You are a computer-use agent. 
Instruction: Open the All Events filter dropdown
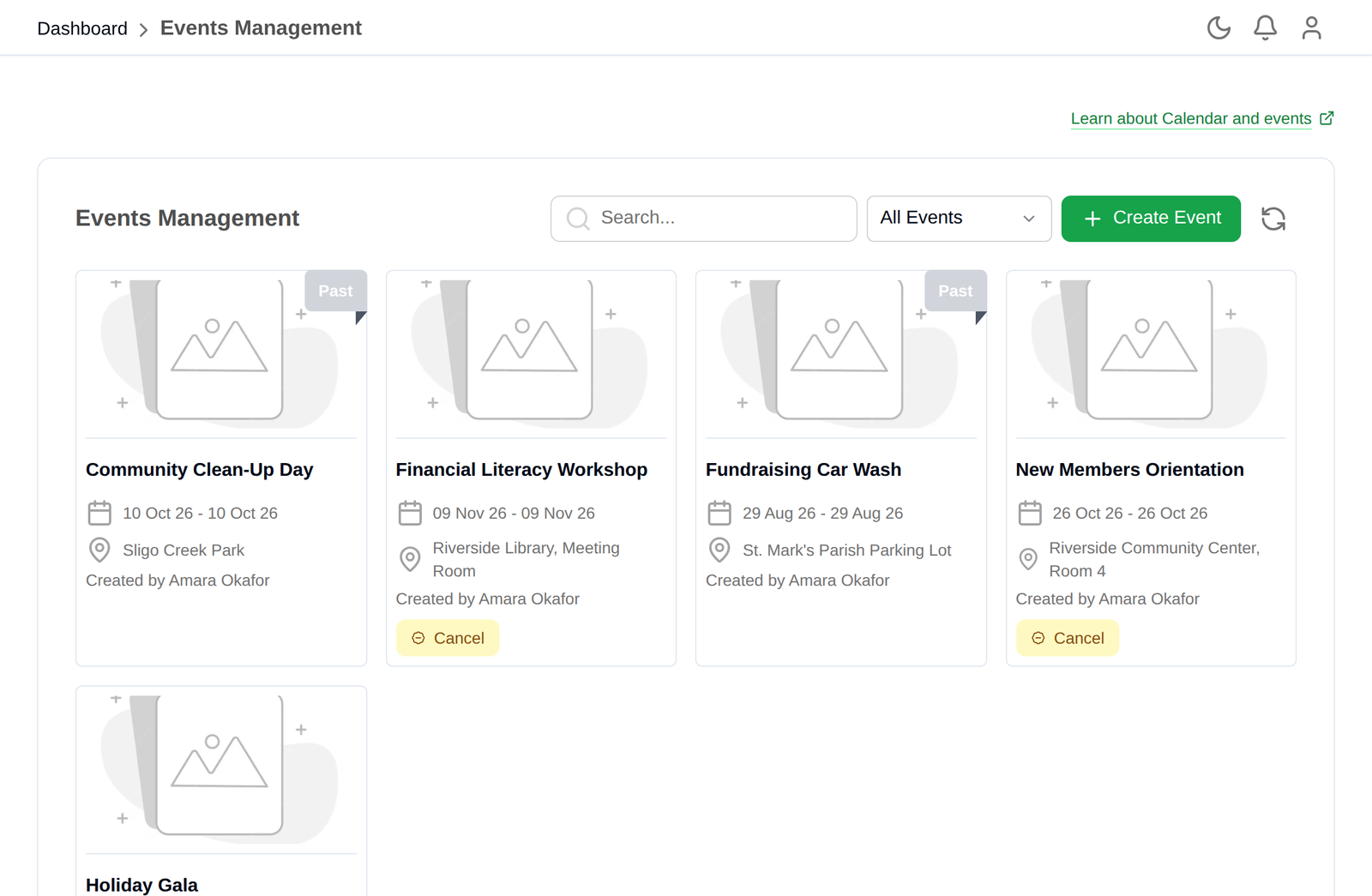959,219
